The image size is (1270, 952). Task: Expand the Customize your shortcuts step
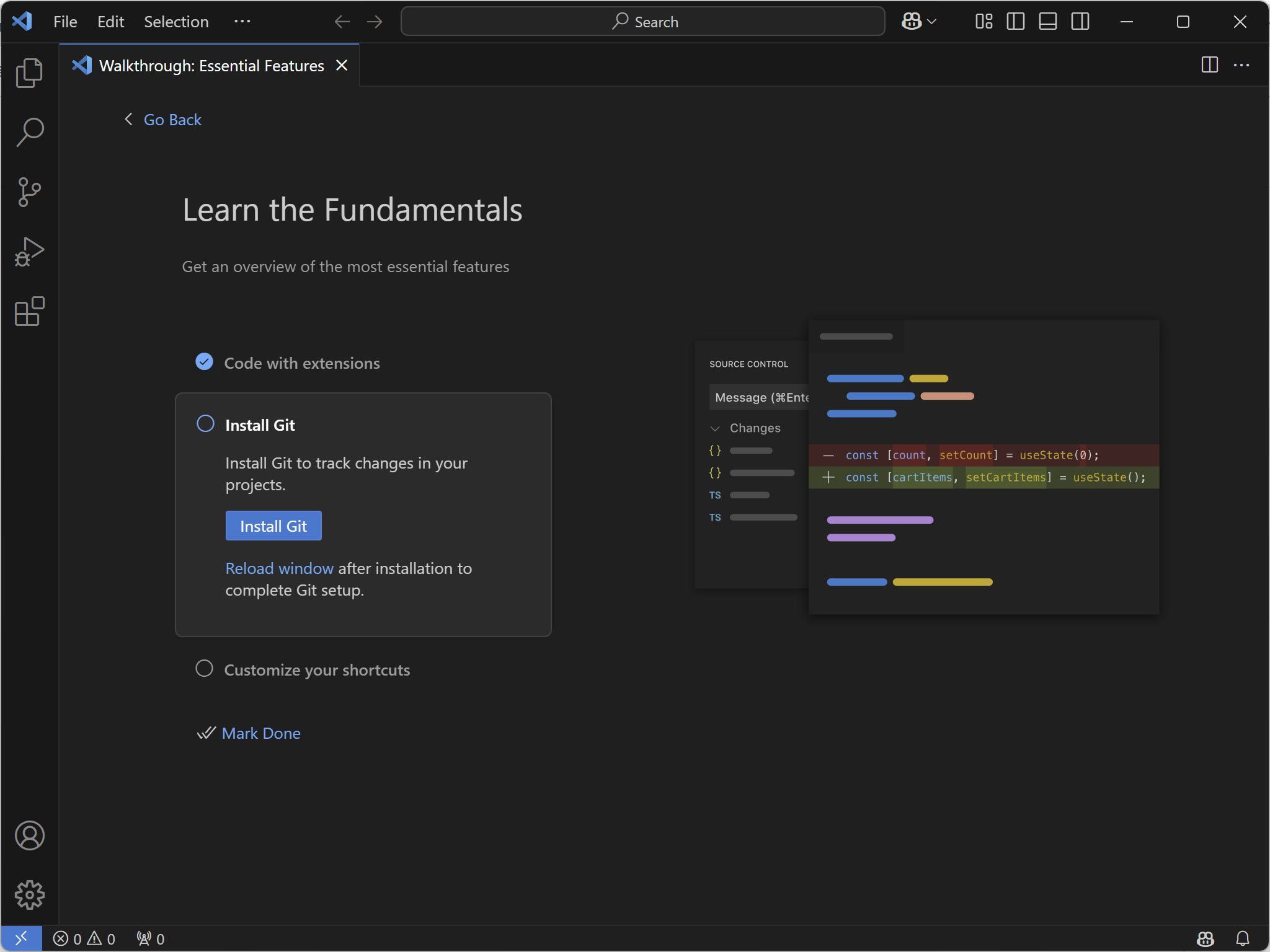coord(316,670)
